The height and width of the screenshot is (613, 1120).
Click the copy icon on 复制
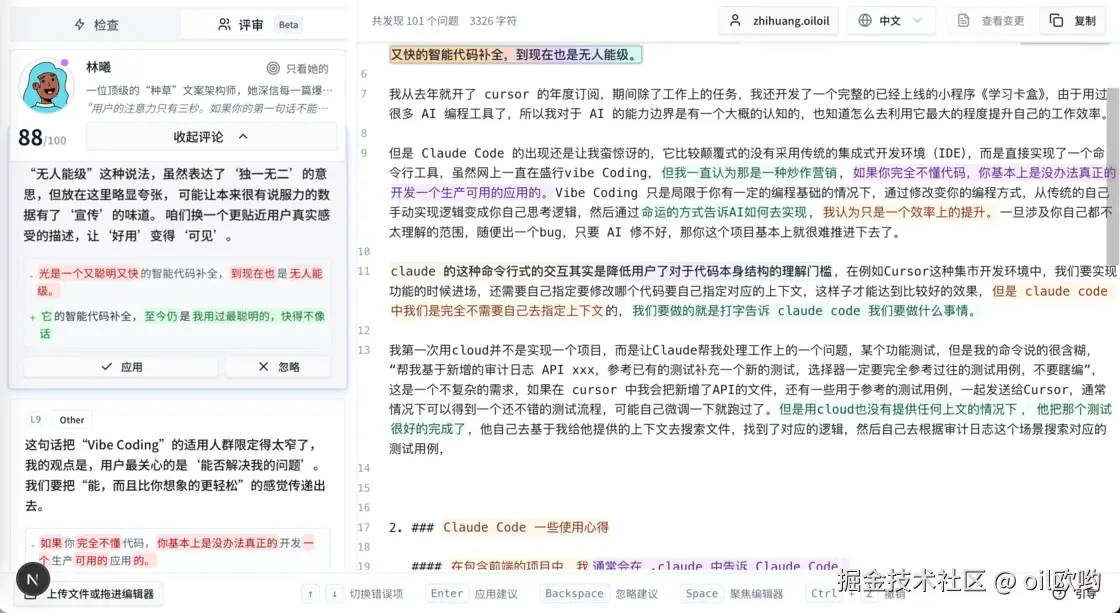1056,21
